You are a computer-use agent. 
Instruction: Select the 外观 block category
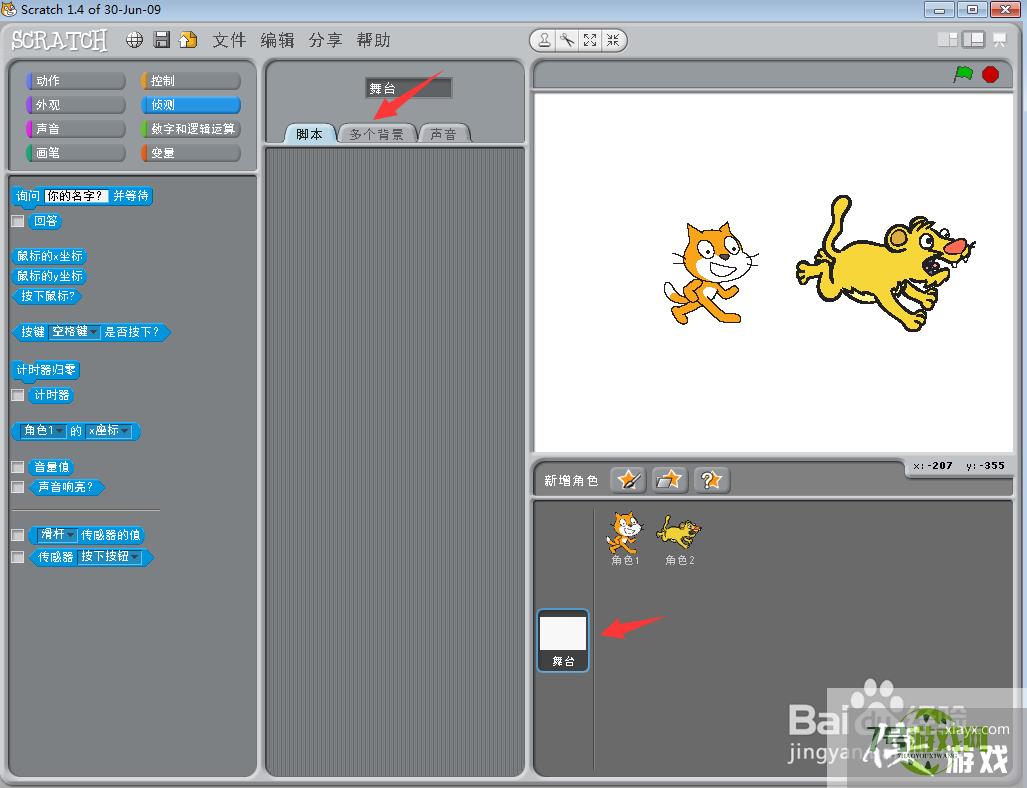coord(75,105)
